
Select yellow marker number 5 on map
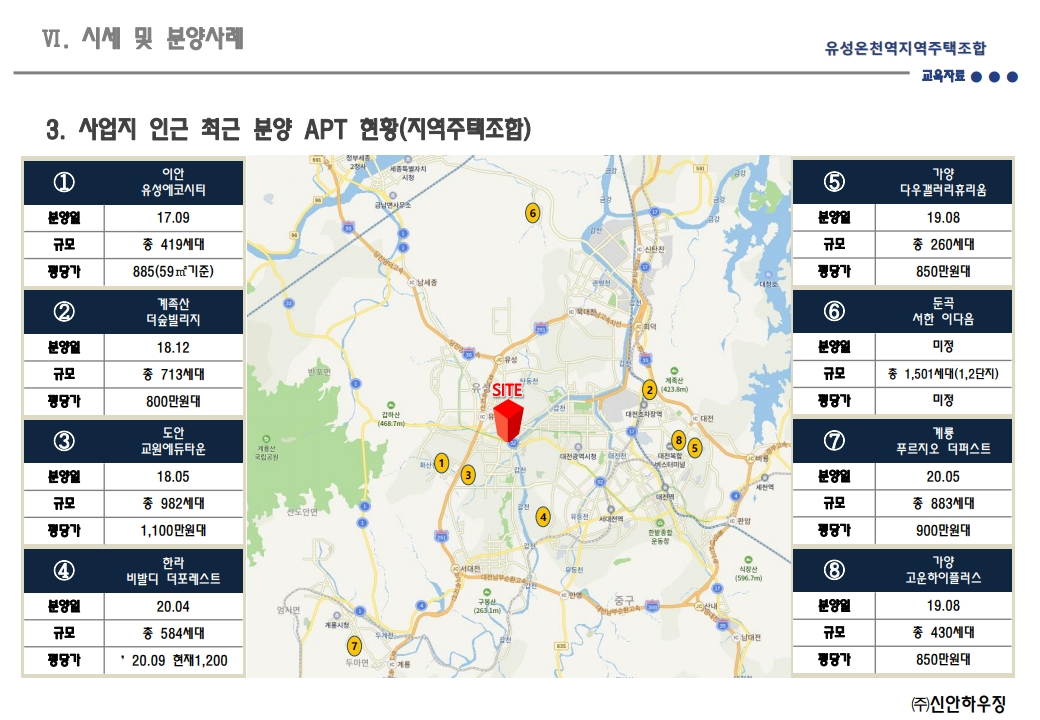tap(694, 448)
